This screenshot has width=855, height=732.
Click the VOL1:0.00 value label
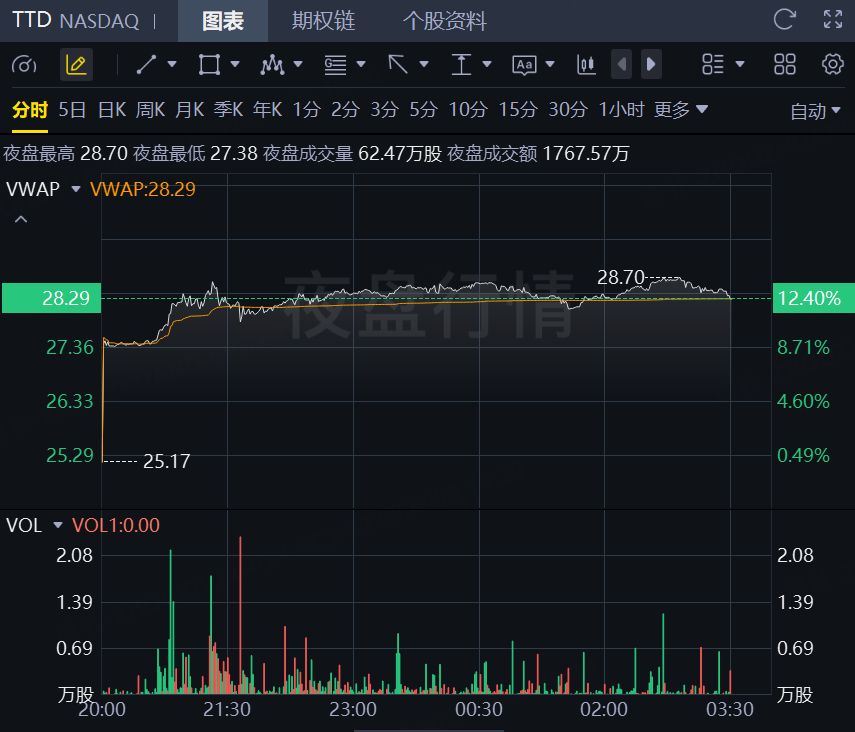click(x=116, y=525)
